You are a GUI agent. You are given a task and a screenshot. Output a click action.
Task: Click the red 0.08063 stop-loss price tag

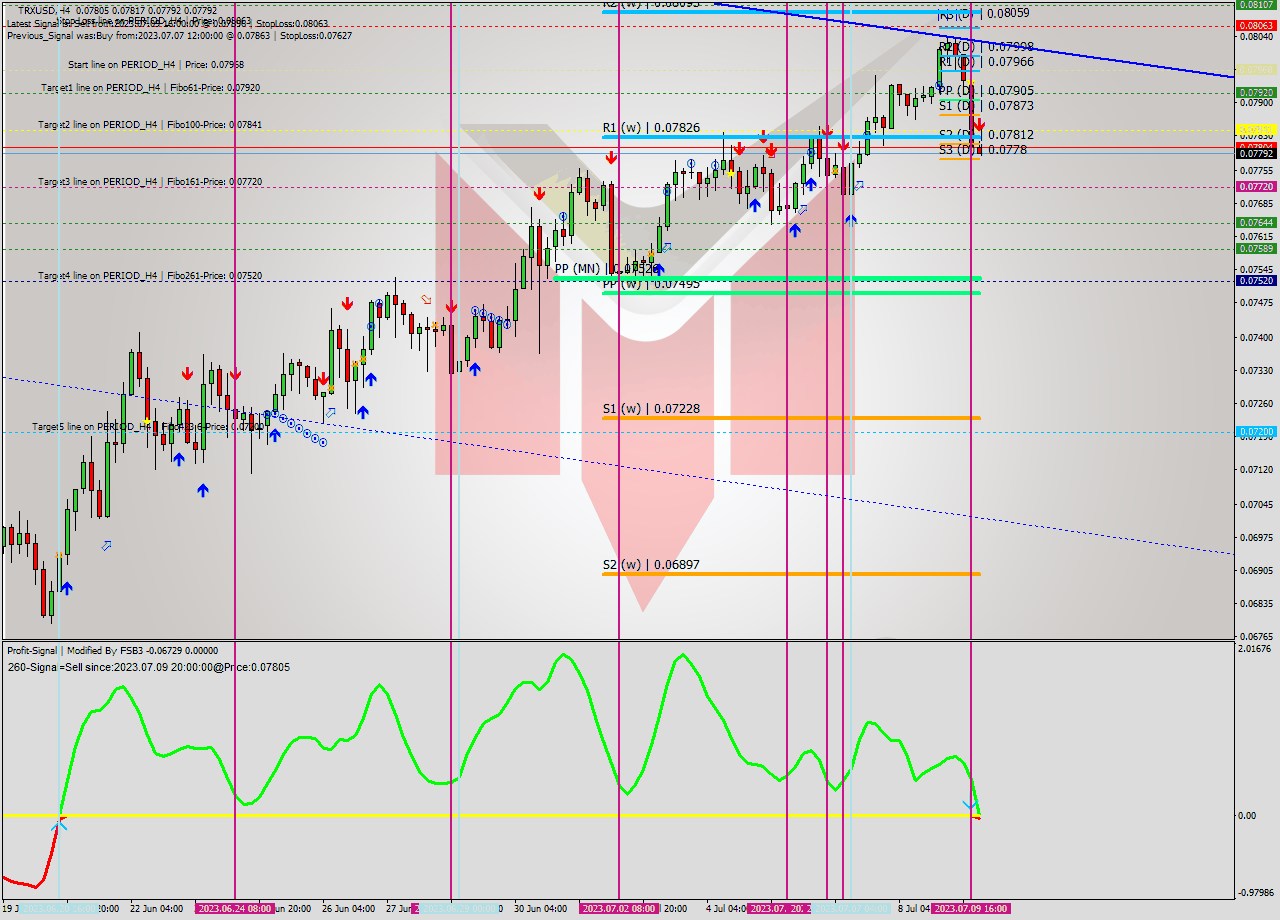1255,26
